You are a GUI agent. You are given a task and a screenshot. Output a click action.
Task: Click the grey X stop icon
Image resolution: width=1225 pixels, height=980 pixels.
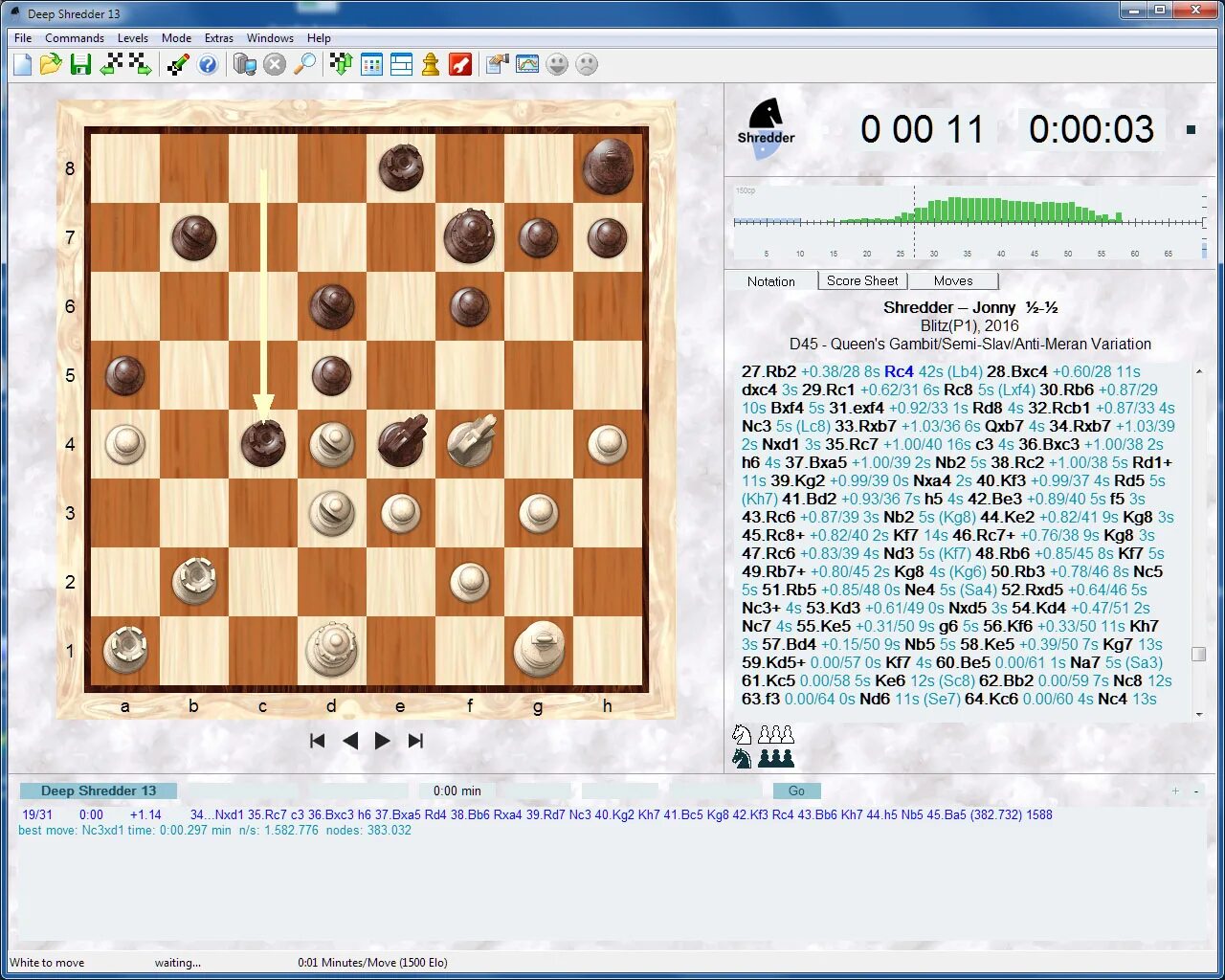pyautogui.click(x=275, y=64)
